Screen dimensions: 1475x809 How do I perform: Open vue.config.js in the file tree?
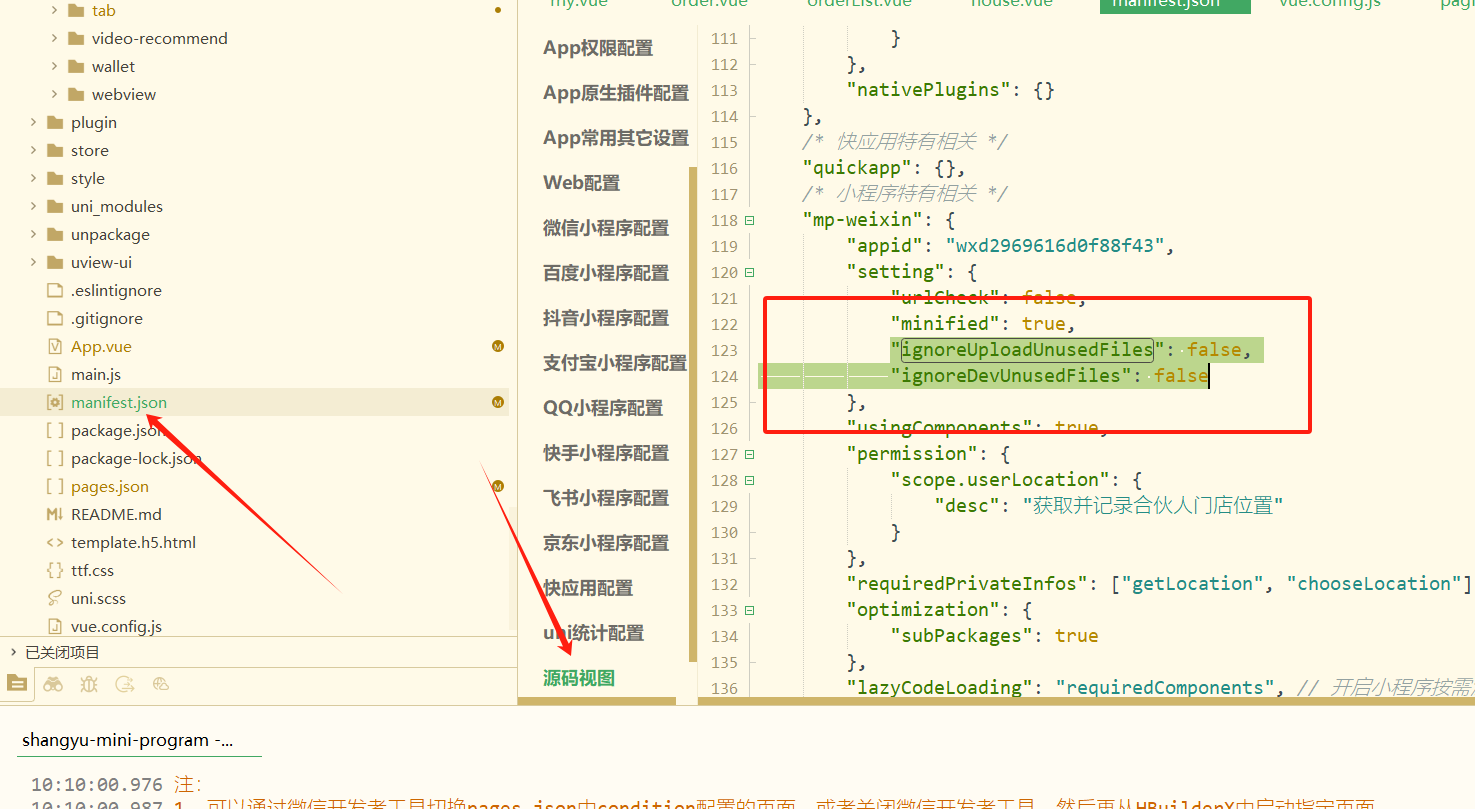coord(116,626)
